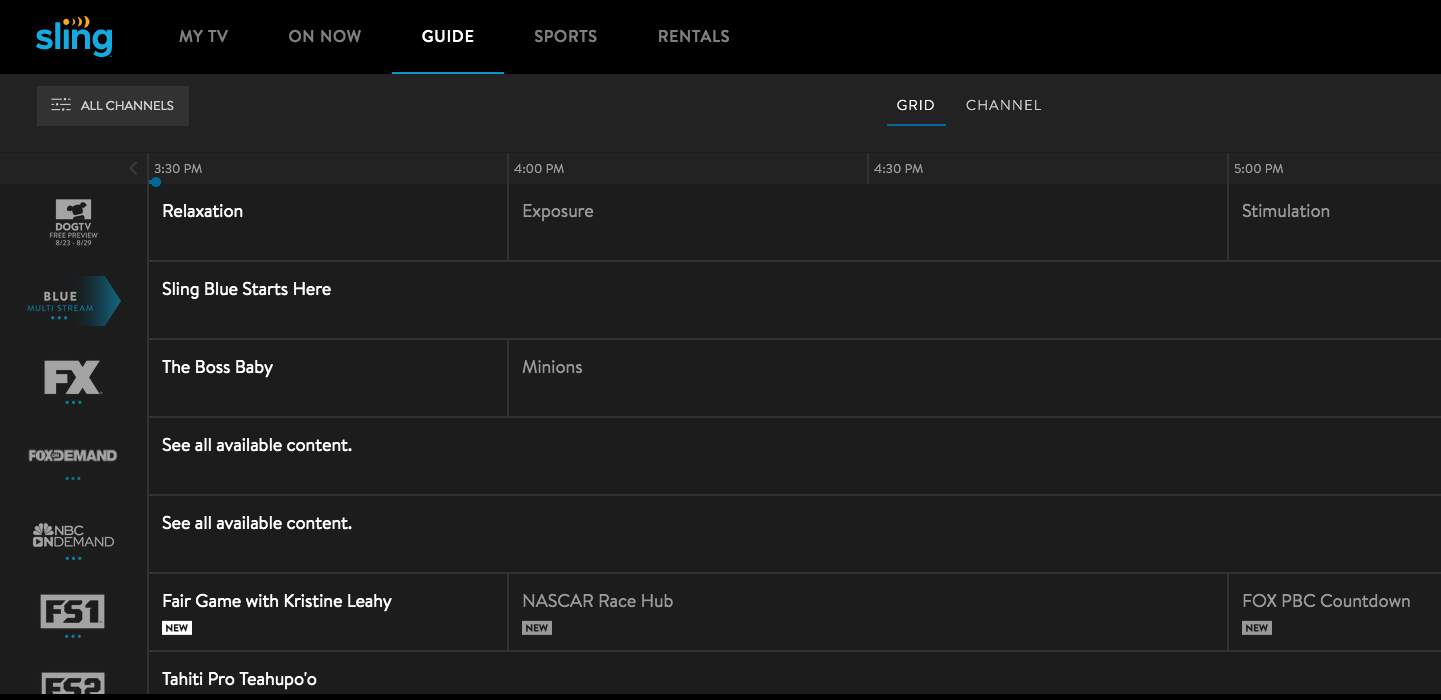The height and width of the screenshot is (700, 1441).
Task: Click the See all available content link
Action: (256, 445)
